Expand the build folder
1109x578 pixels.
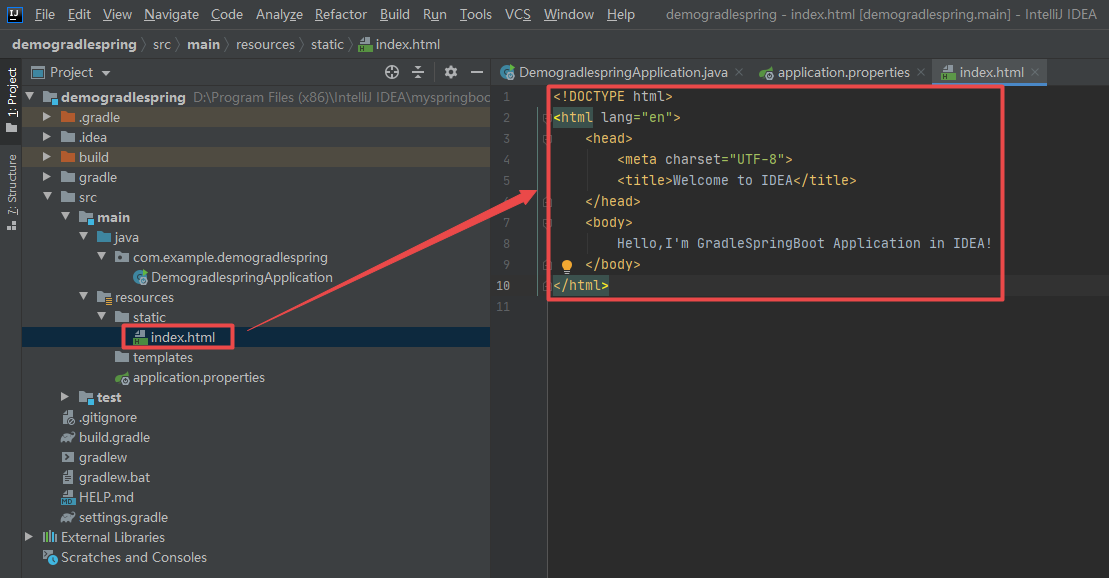tap(47, 156)
